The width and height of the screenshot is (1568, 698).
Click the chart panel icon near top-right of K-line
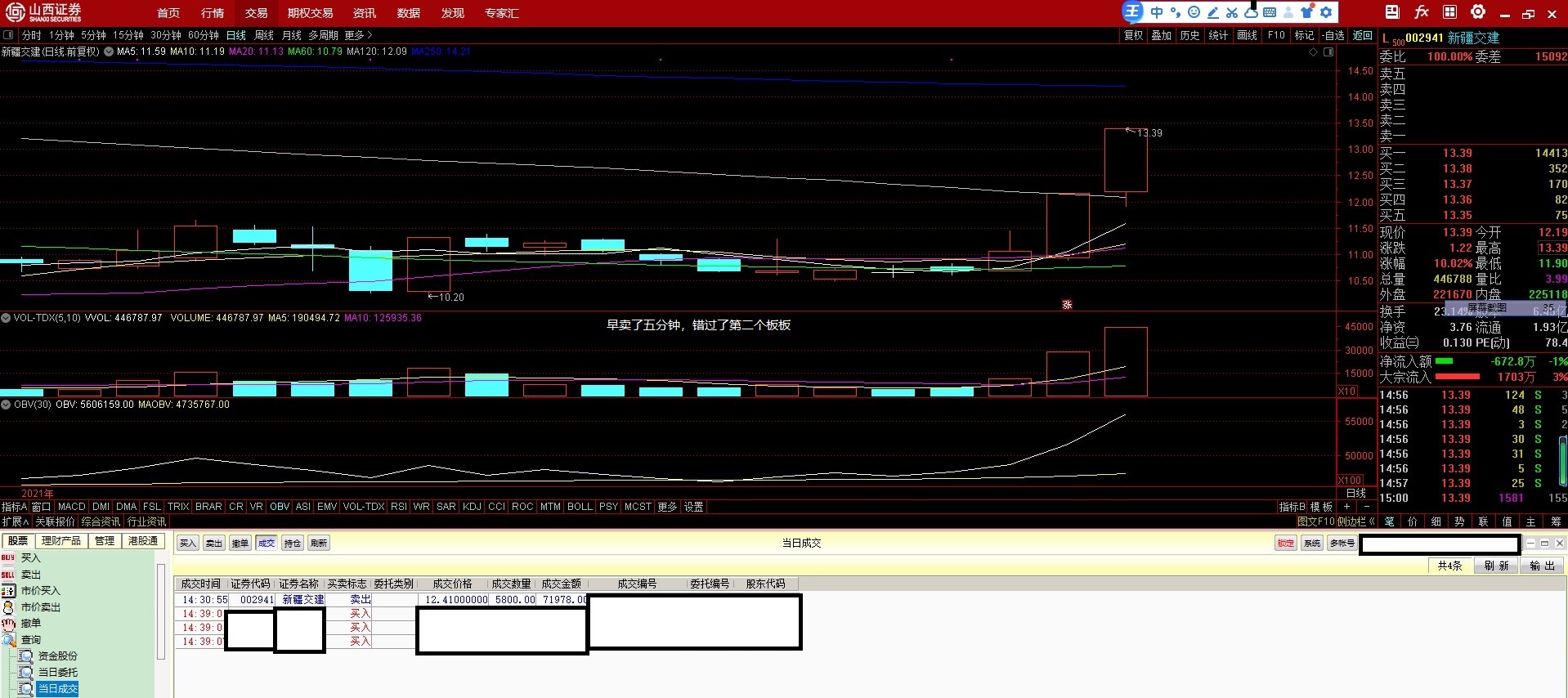tap(1328, 51)
